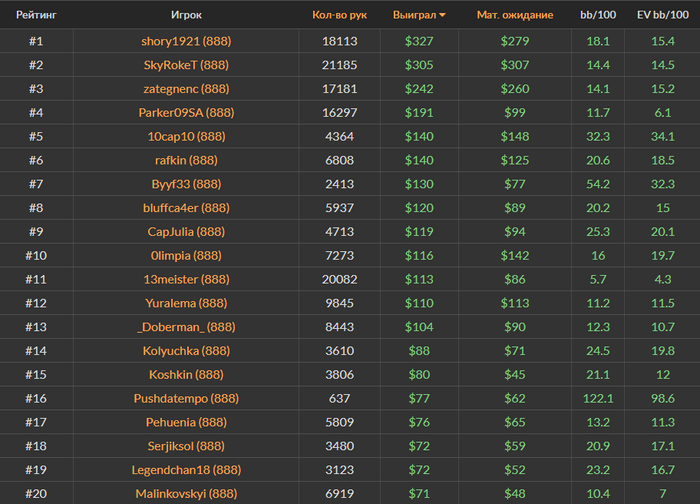Open player SkyRokeT (888) profile

point(186,65)
